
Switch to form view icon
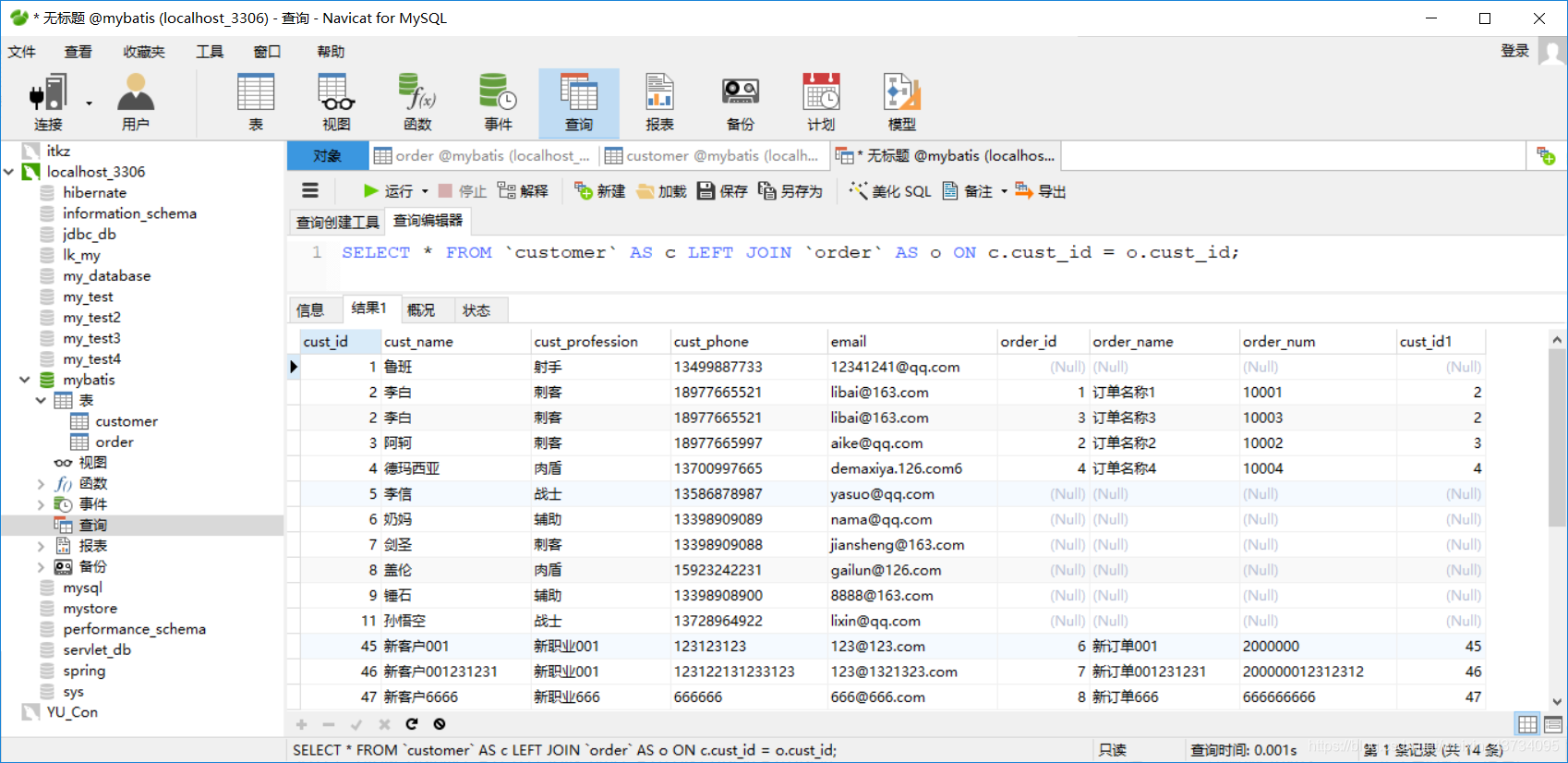pos(1553,724)
